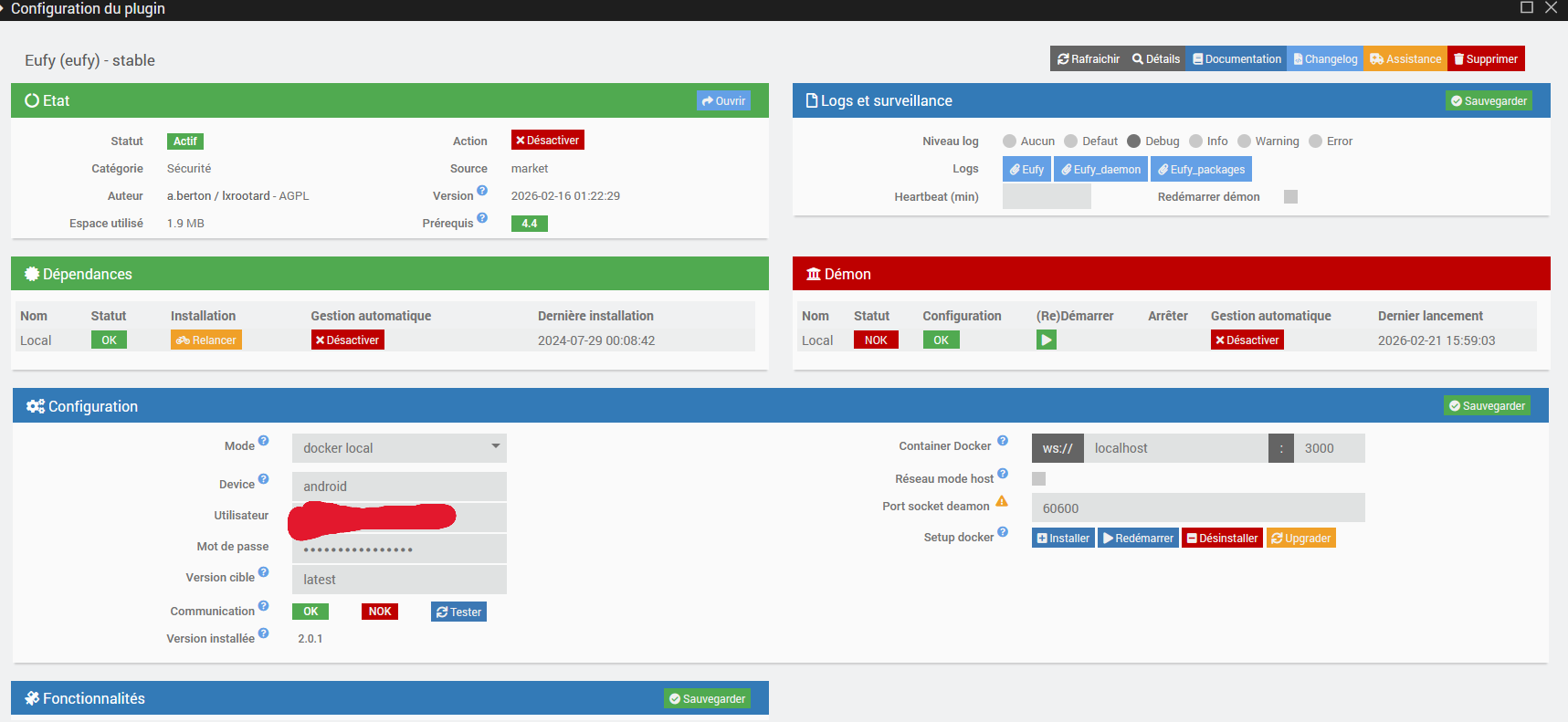Select Warning as log level
The width and height of the screenshot is (1568, 722).
[x=1244, y=141]
